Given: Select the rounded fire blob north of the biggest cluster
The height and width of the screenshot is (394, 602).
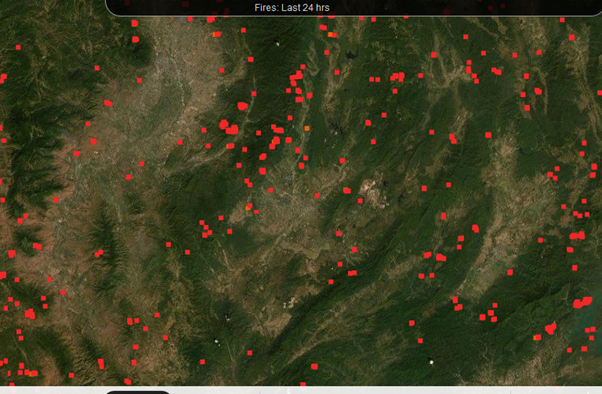Looking at the screenshot, I should pyautogui.click(x=243, y=106).
